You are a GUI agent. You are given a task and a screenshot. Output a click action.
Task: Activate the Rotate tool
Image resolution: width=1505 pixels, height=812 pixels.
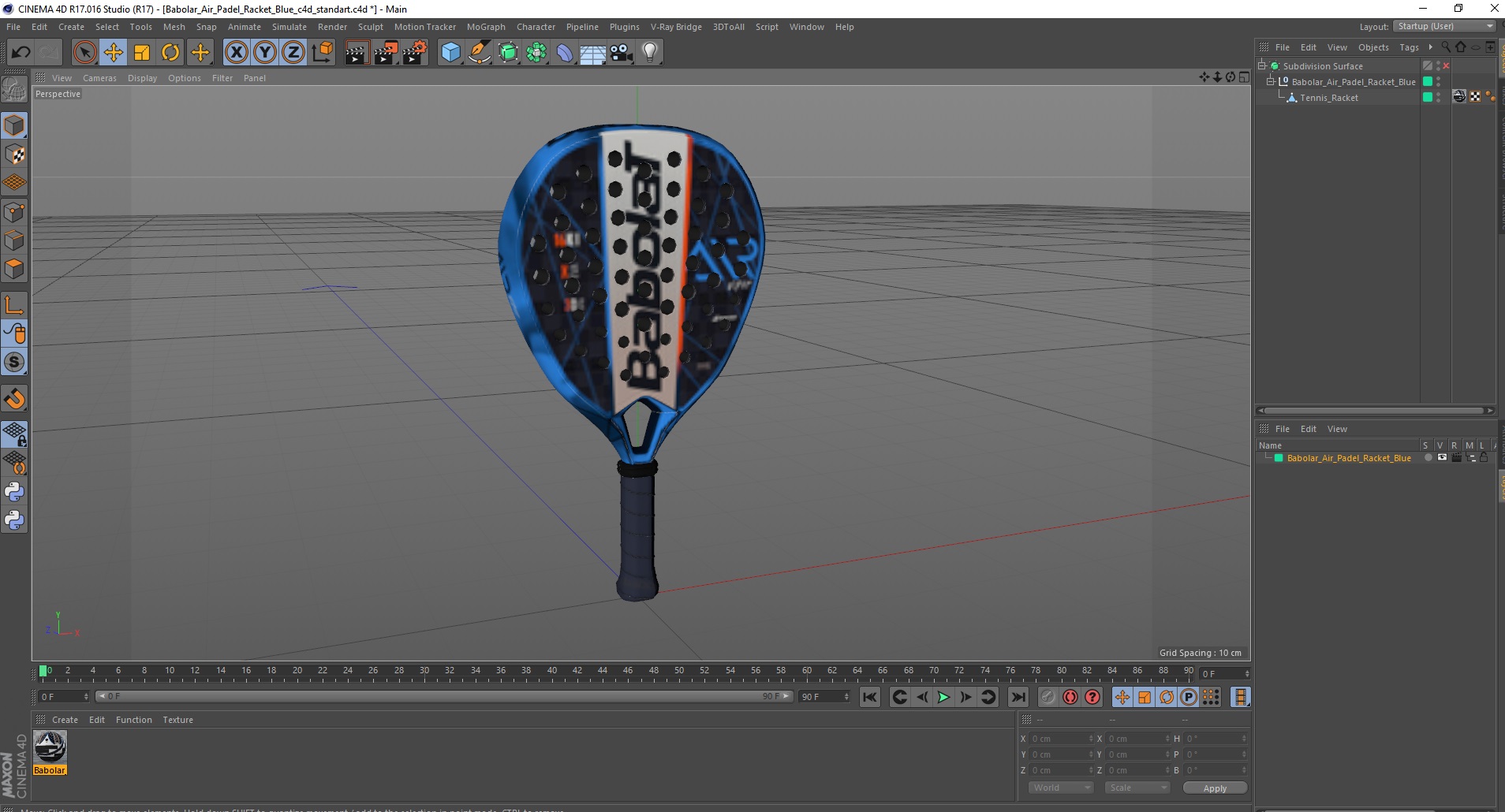(x=170, y=53)
